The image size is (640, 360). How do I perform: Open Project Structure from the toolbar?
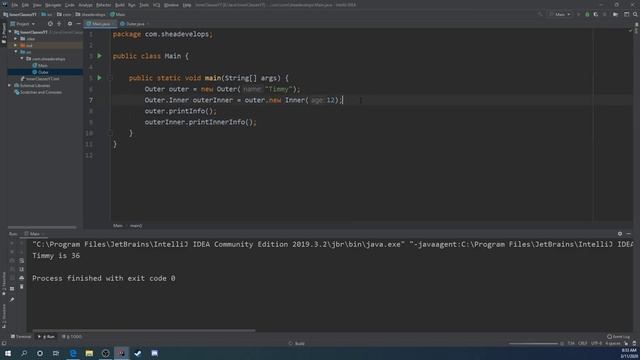[627, 14]
